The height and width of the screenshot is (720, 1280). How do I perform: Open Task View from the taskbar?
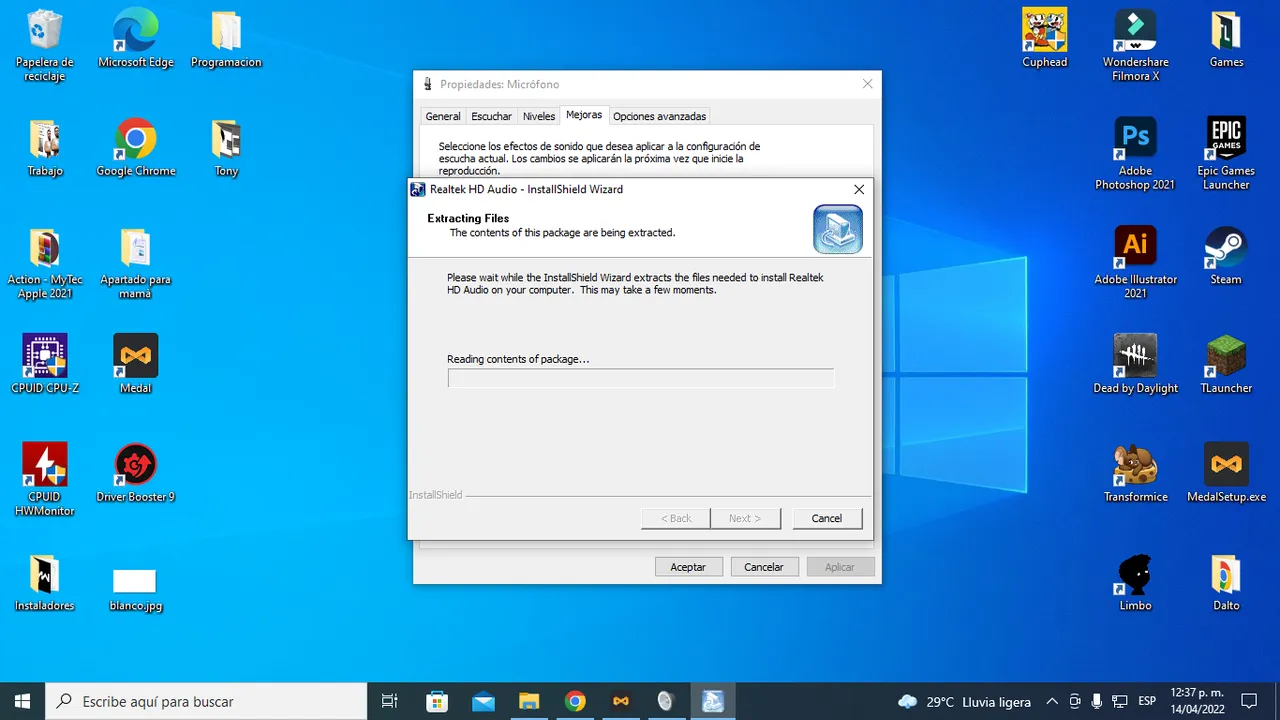click(390, 701)
